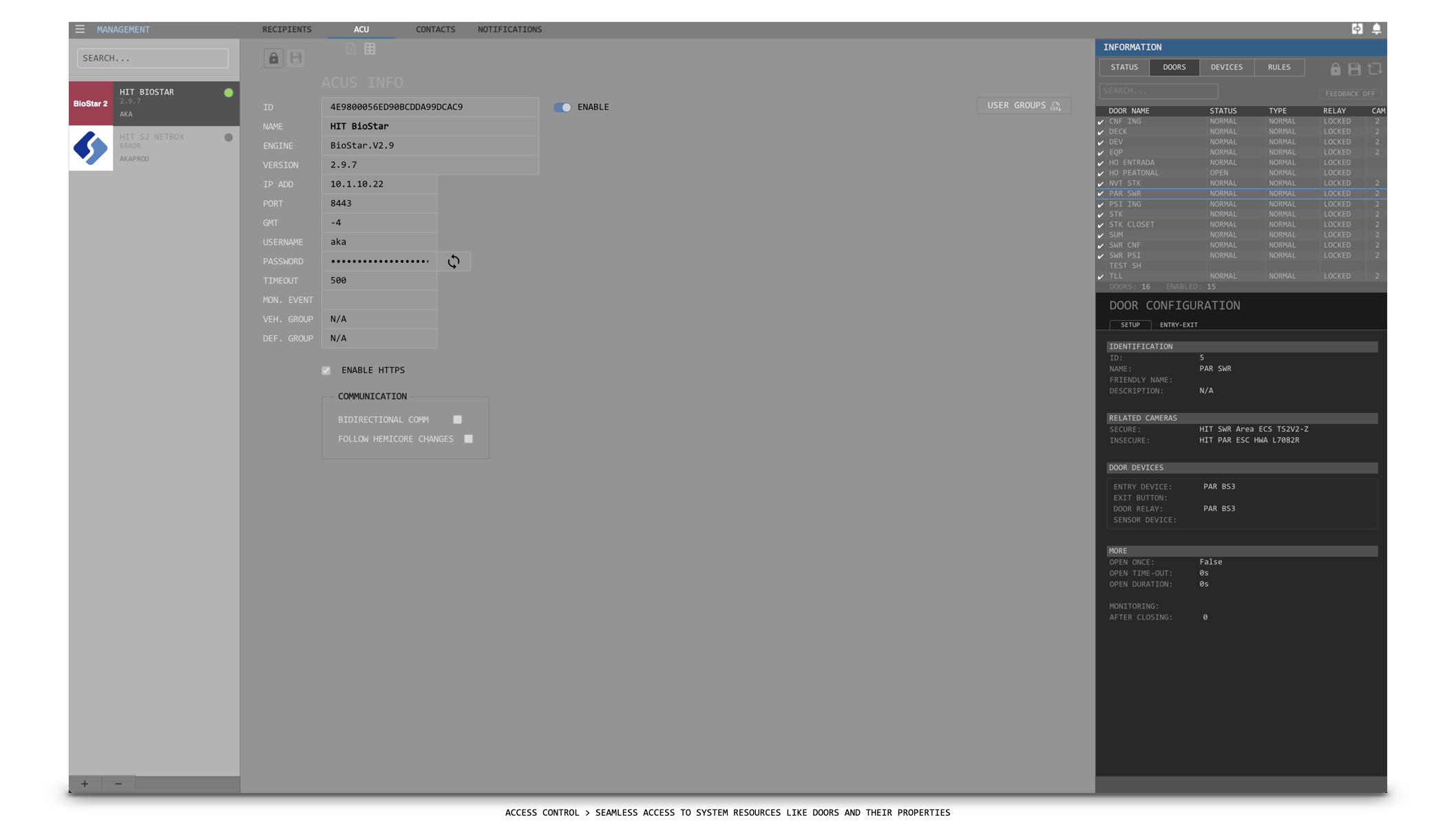Save ACU changes with the floppy disk icon
The width and height of the screenshot is (1456, 826).
point(296,58)
